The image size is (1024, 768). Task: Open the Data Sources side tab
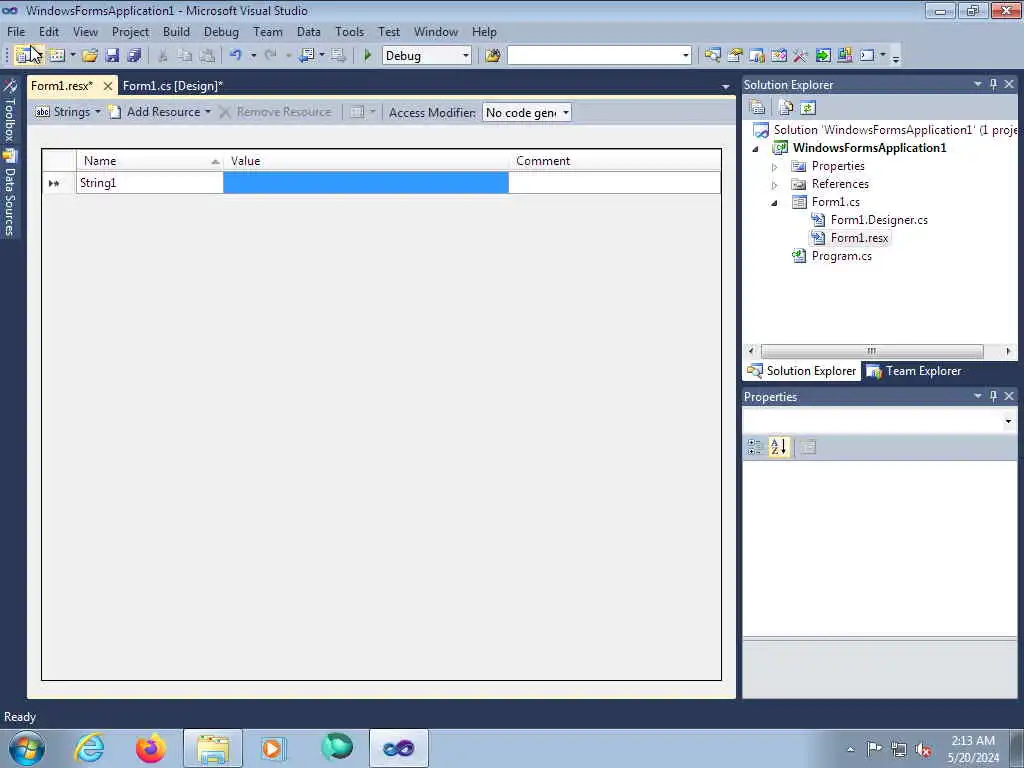tap(10, 192)
